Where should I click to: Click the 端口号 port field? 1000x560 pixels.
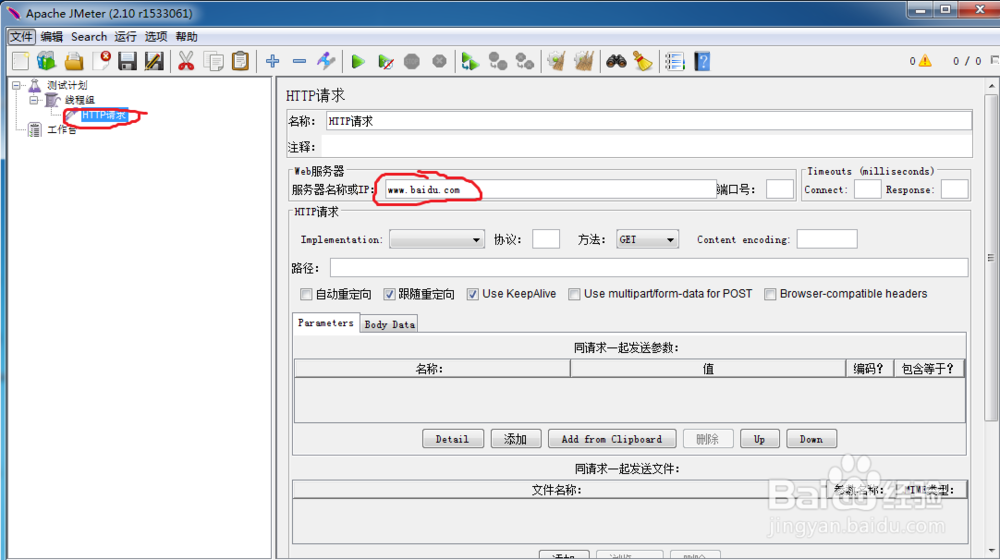(779, 189)
